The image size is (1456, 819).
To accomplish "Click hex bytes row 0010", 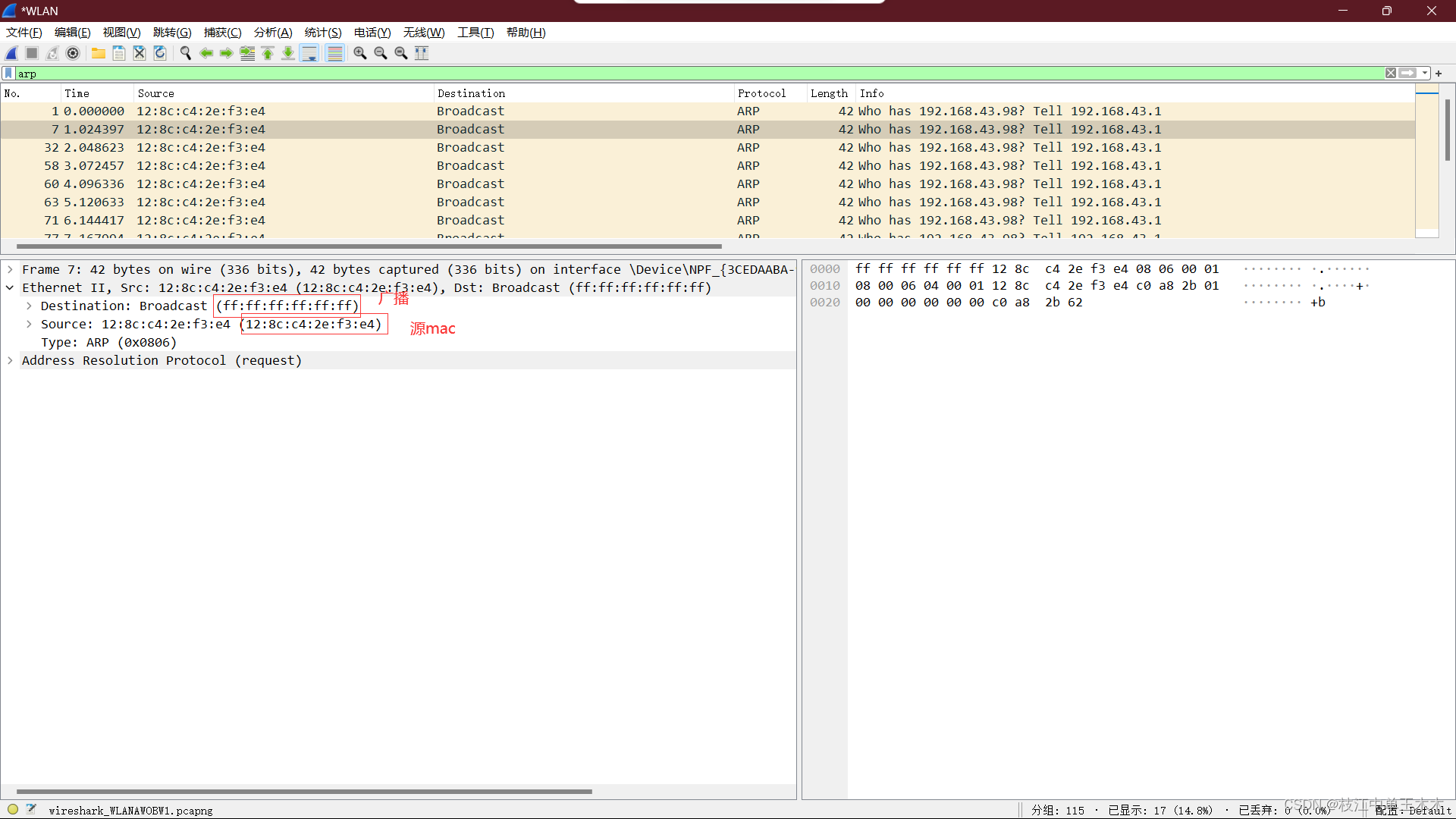I will (x=1037, y=286).
